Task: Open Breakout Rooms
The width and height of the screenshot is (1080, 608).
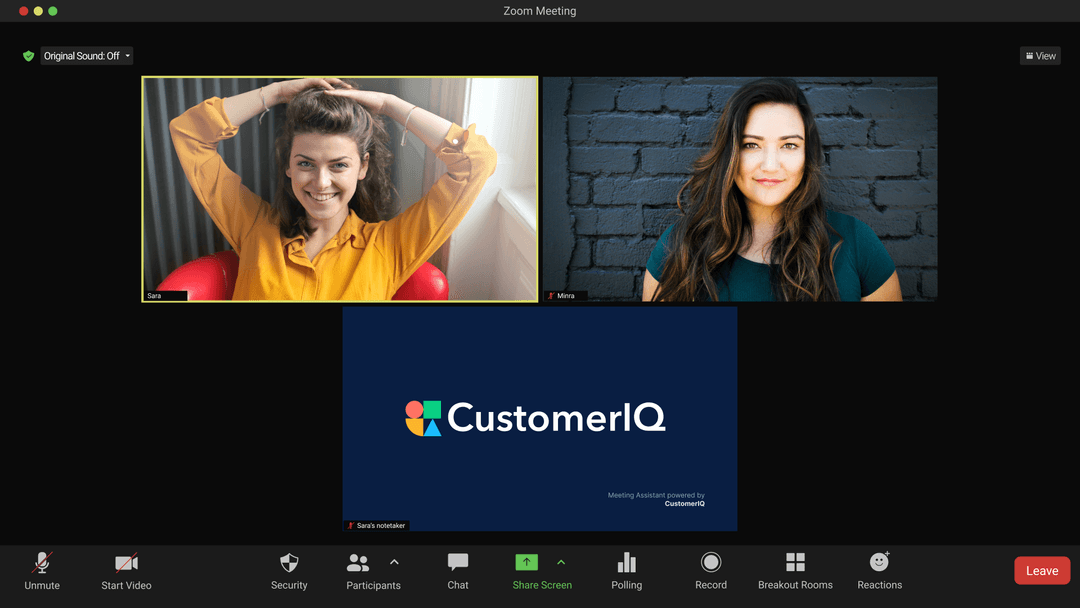Action: tap(795, 571)
